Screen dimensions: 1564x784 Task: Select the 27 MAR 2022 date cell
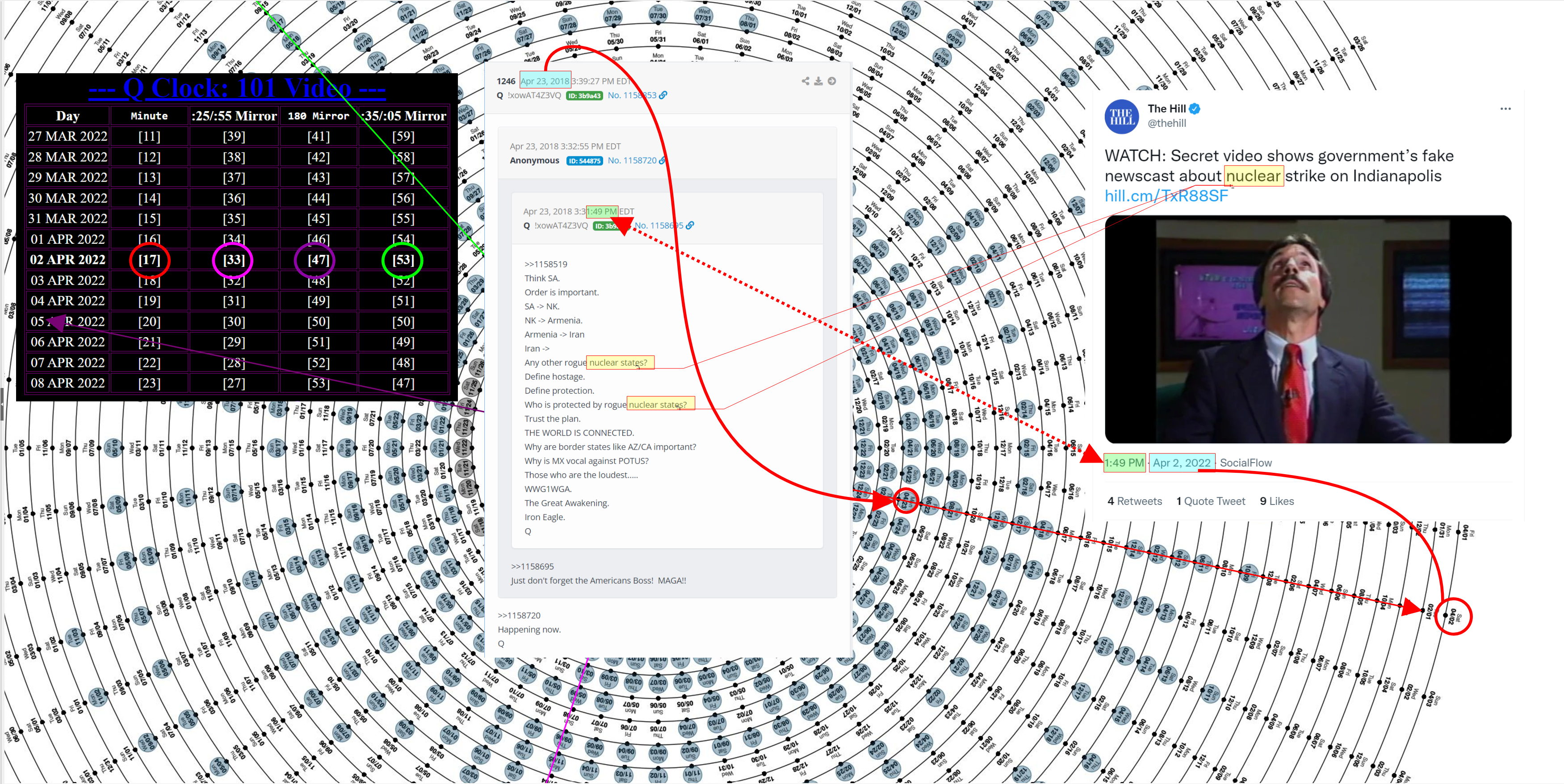[67, 137]
